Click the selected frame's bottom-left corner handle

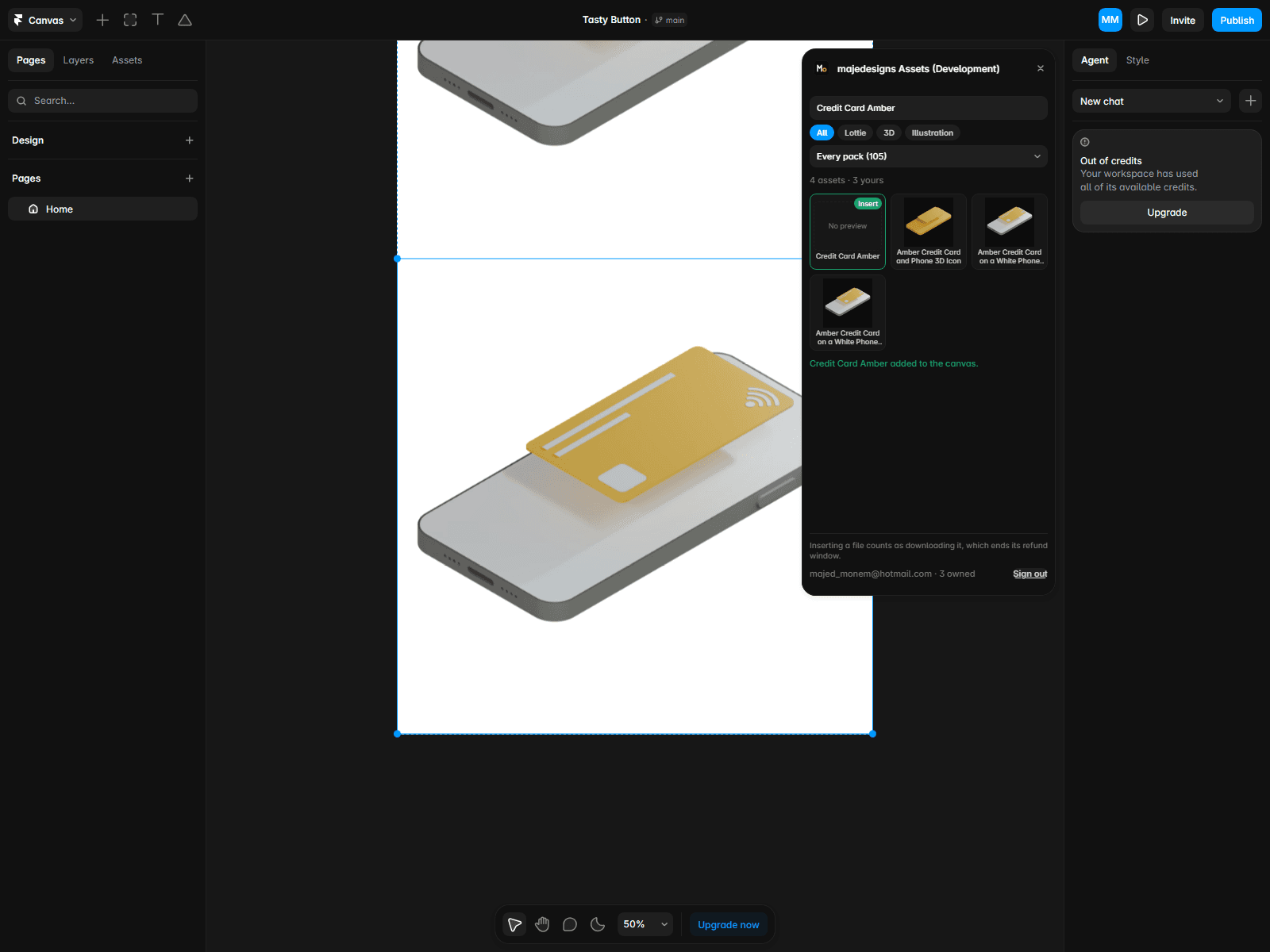[398, 734]
